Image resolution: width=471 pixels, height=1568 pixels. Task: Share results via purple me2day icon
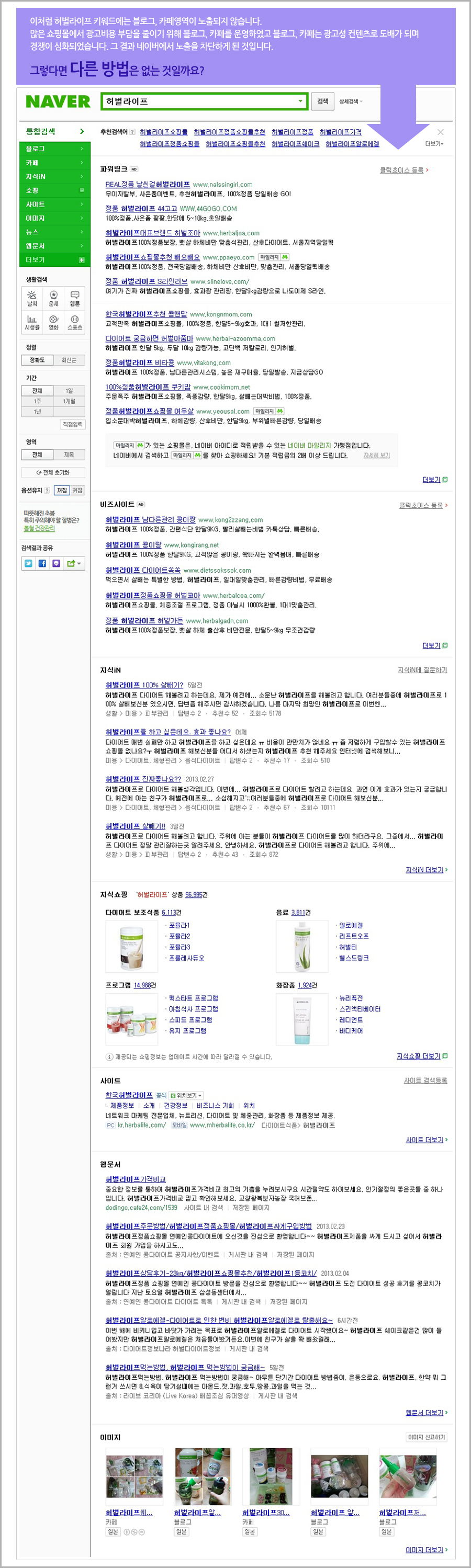[56, 564]
